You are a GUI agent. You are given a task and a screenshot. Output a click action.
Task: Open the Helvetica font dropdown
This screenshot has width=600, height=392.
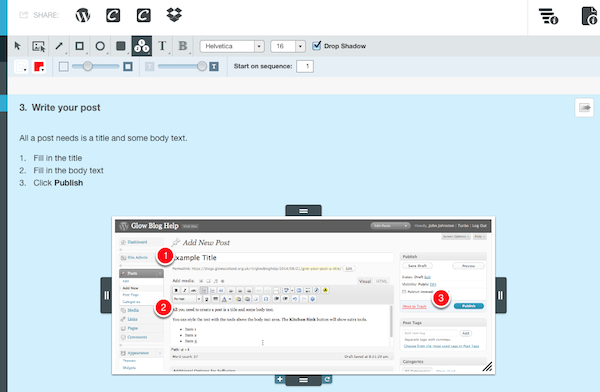232,46
